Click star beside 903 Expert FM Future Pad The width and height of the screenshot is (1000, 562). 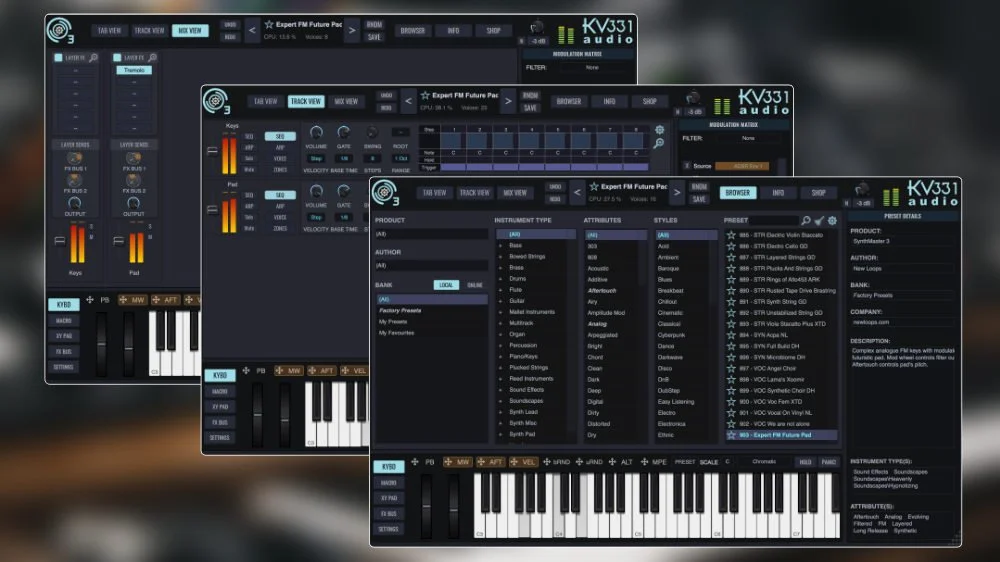[732, 435]
